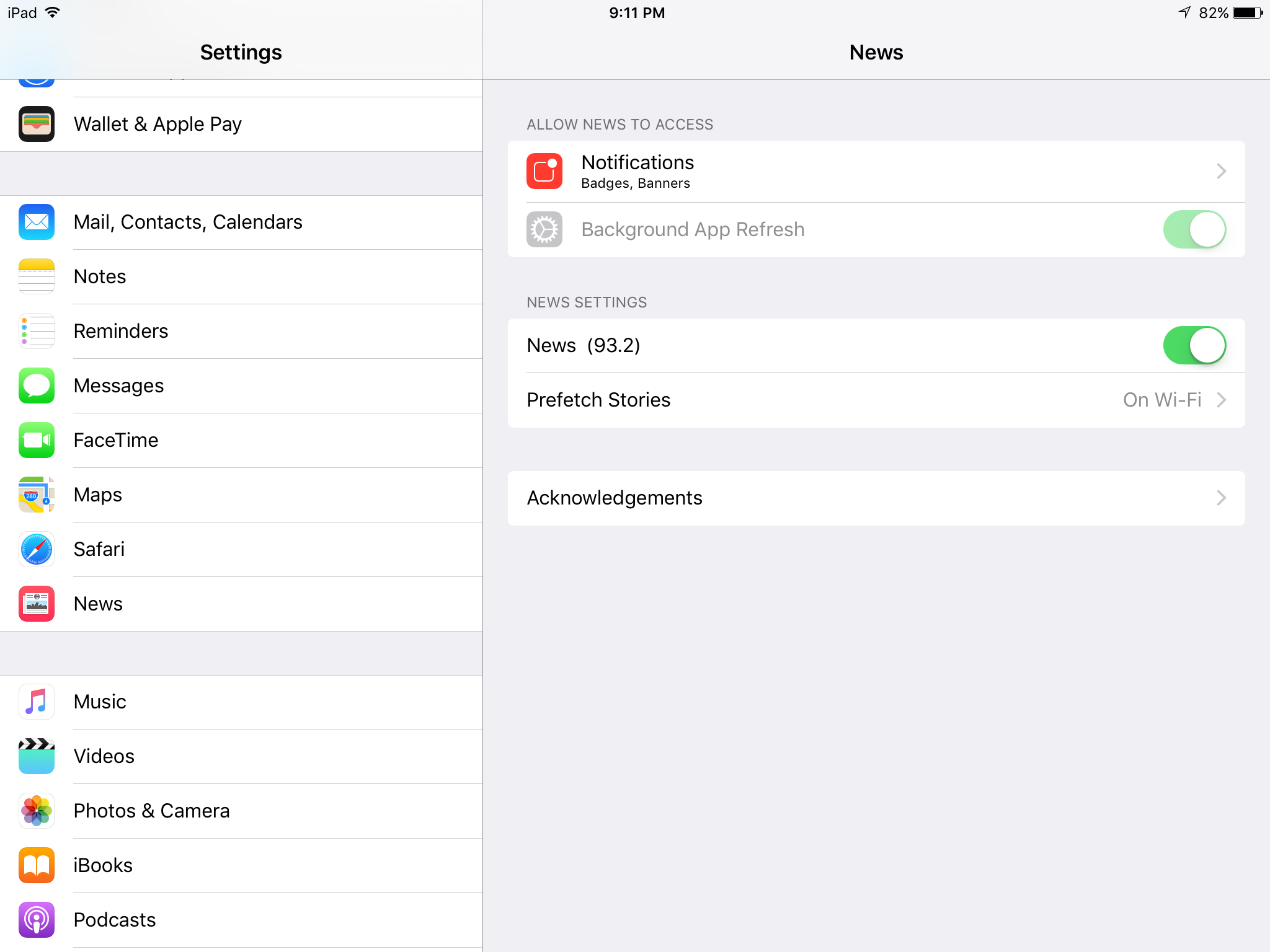Tap the Background App Refresh gear icon

(544, 229)
